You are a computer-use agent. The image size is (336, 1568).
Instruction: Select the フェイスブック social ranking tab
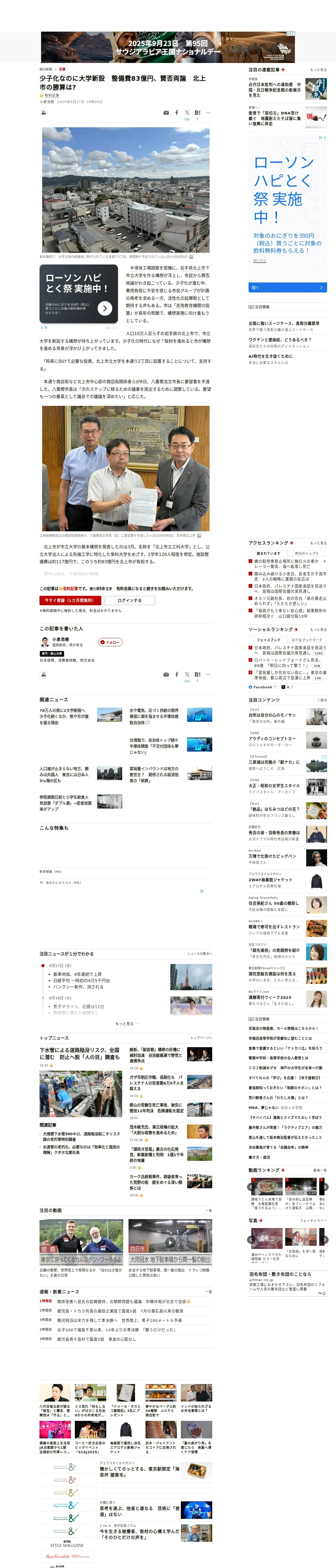(x=268, y=640)
